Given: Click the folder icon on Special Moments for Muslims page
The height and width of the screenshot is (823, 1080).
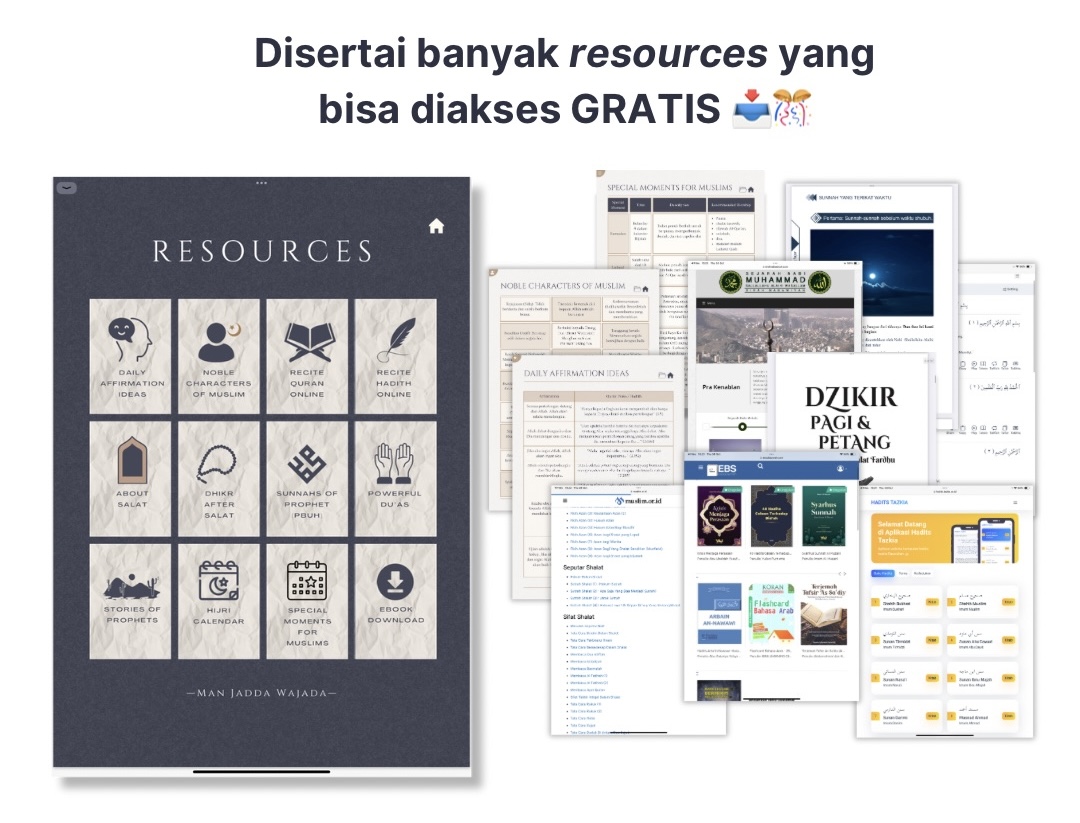Looking at the screenshot, I should [x=742, y=189].
